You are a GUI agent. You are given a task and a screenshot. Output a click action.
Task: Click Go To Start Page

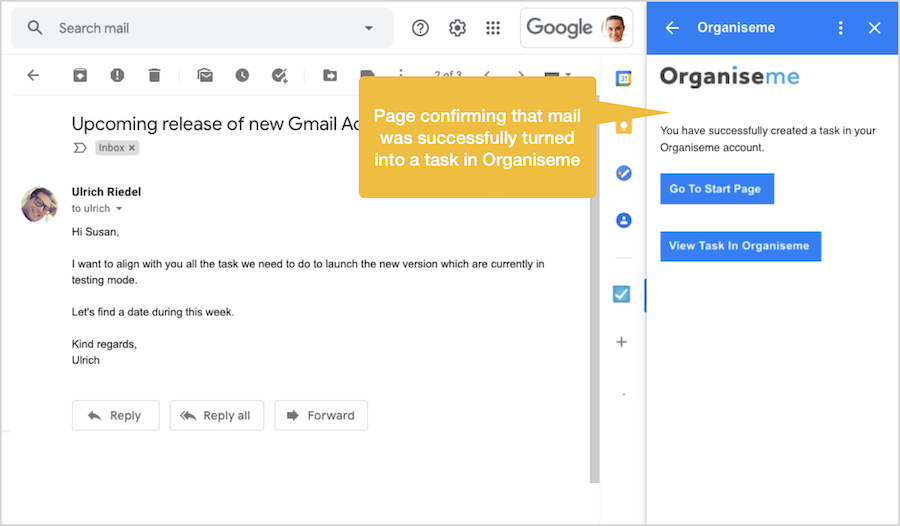tap(717, 188)
